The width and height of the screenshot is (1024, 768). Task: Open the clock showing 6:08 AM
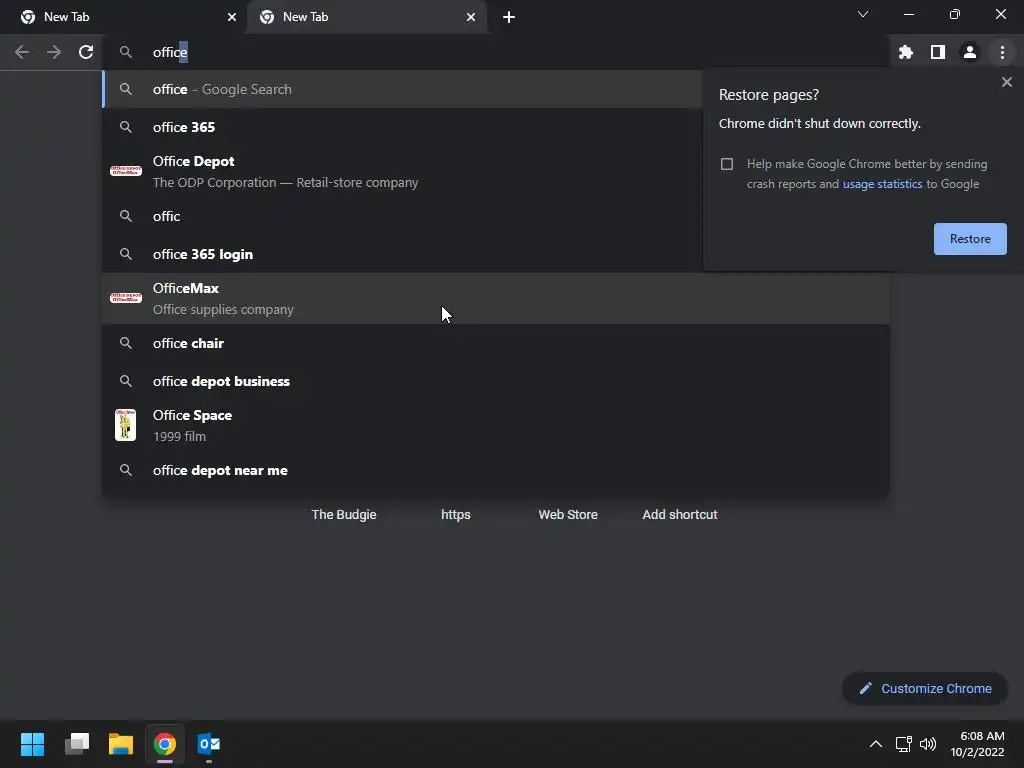(978, 744)
